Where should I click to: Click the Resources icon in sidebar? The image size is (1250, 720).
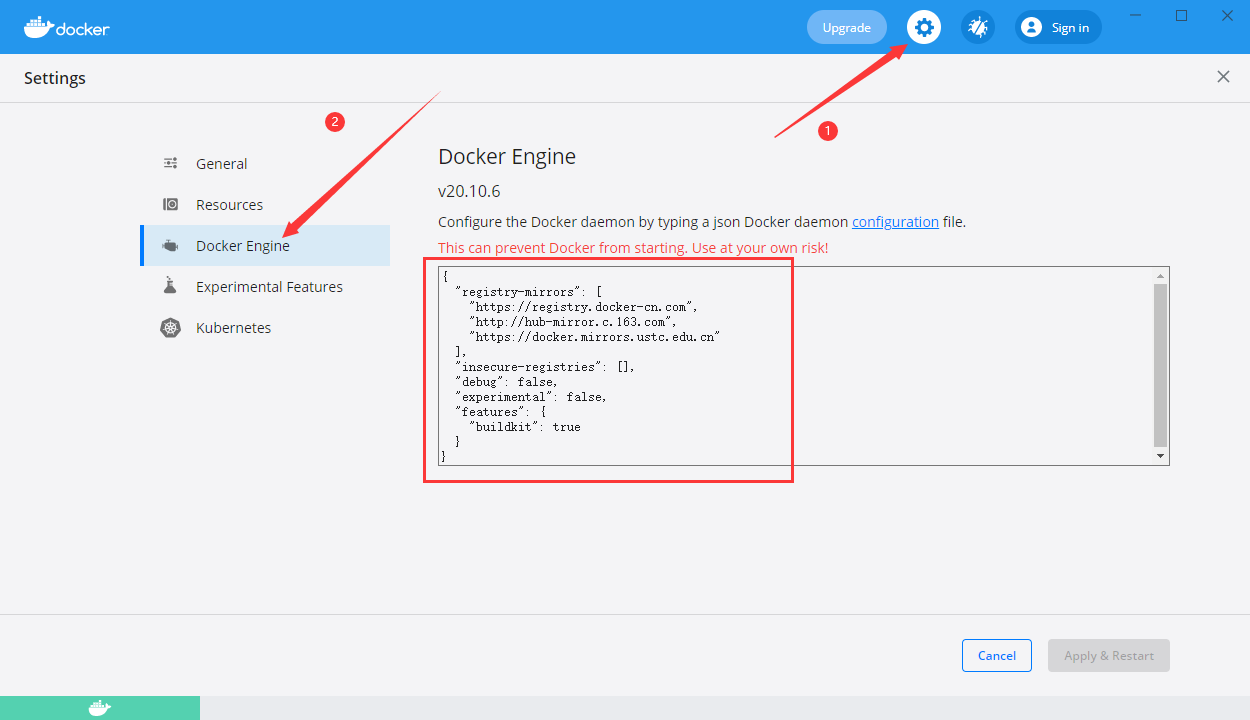click(171, 204)
